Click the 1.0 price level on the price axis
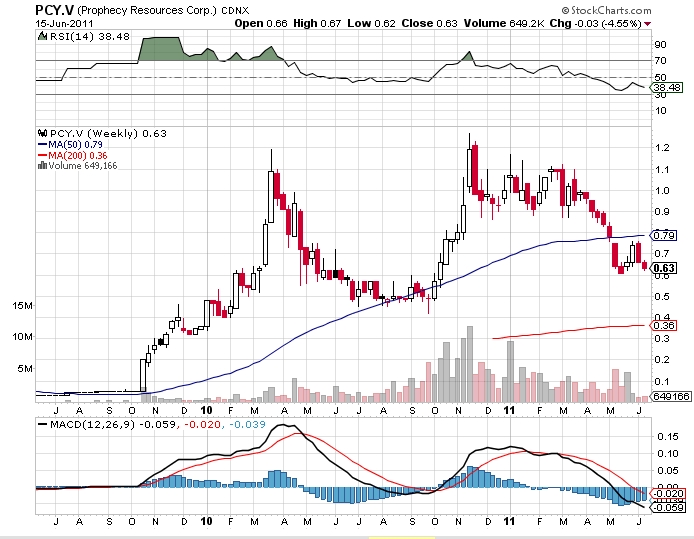This screenshot has width=694, height=539. tap(661, 190)
